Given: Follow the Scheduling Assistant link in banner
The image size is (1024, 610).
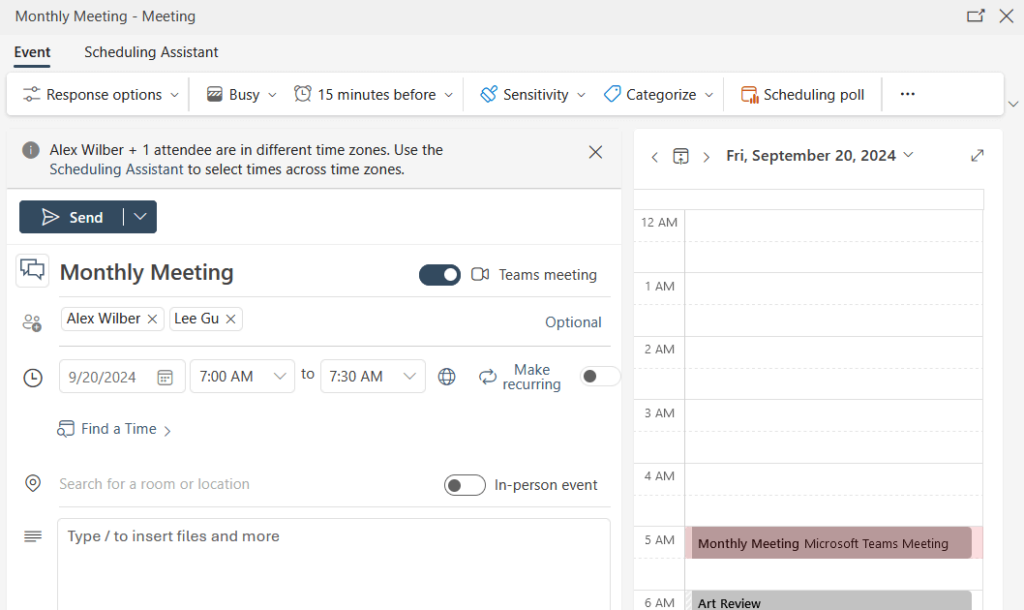Looking at the screenshot, I should point(116,170).
